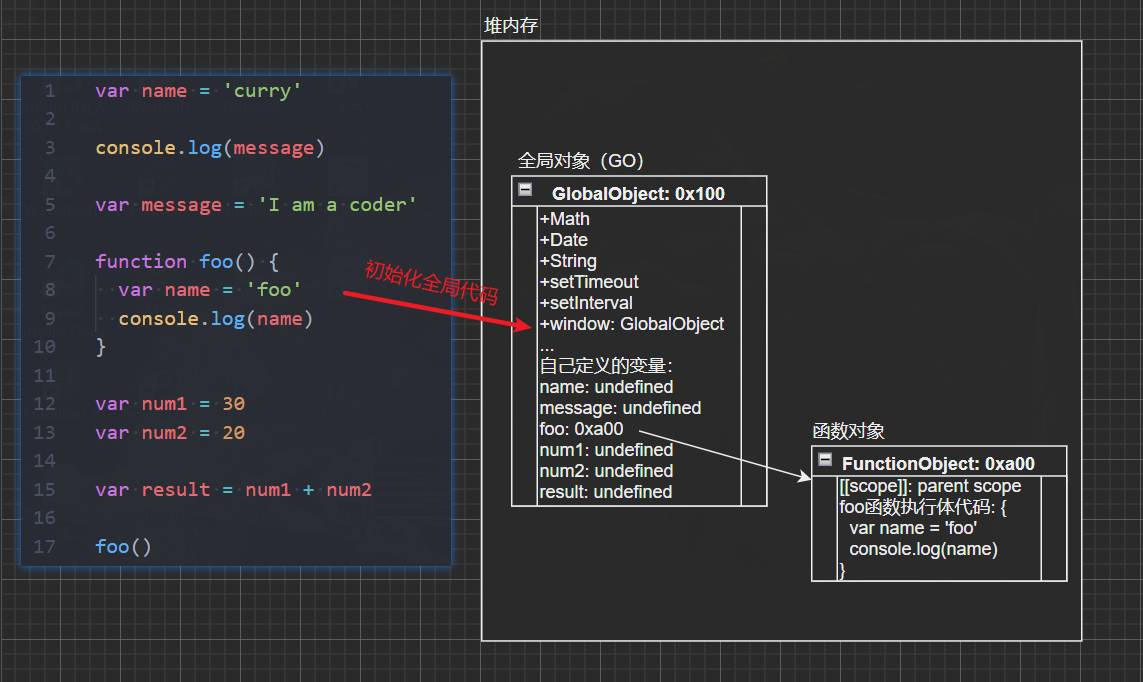
Task: Click the 函数对象 label above FunctionObject
Action: [848, 431]
